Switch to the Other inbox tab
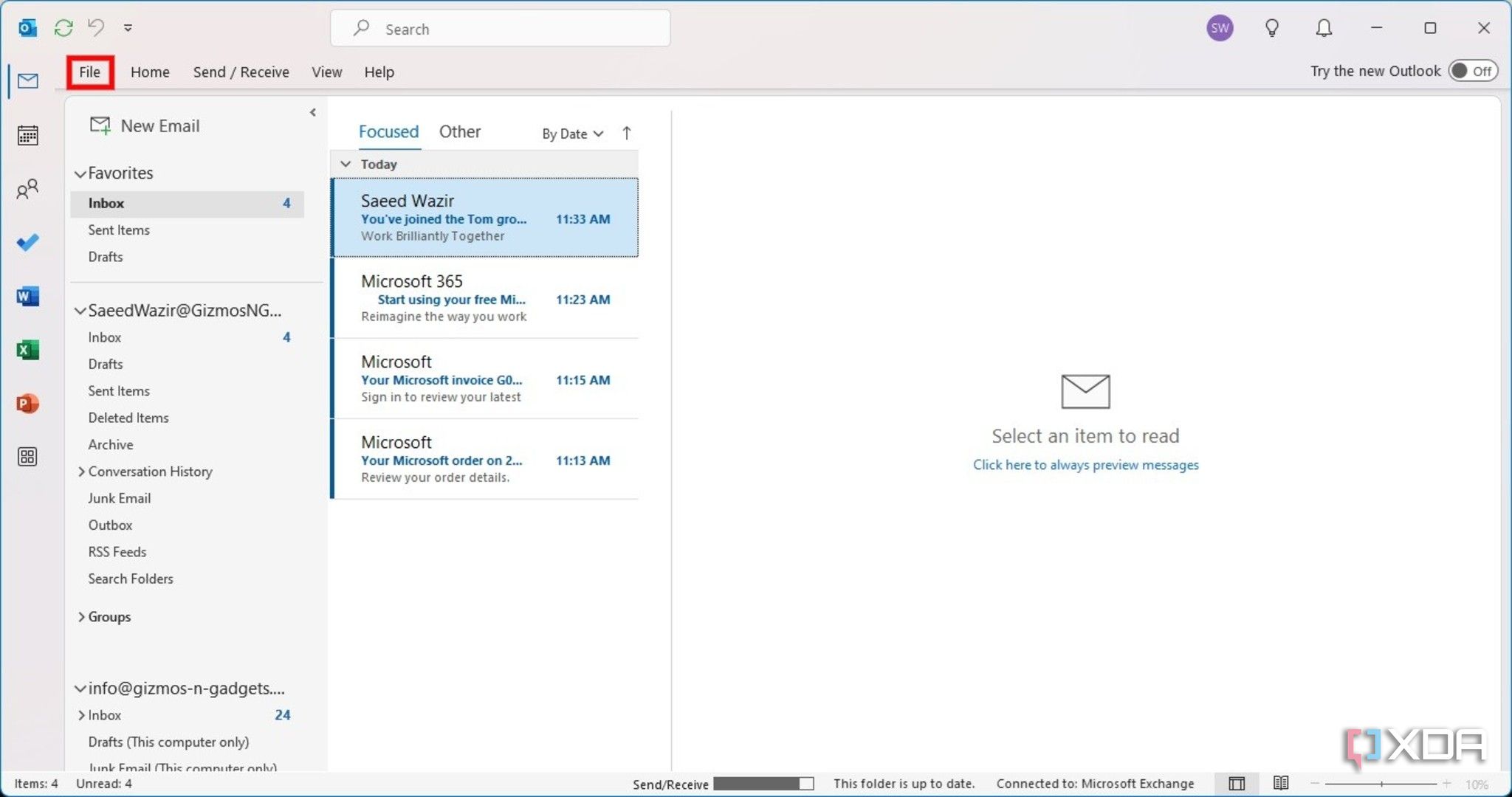Image resolution: width=1512 pixels, height=797 pixels. click(459, 131)
